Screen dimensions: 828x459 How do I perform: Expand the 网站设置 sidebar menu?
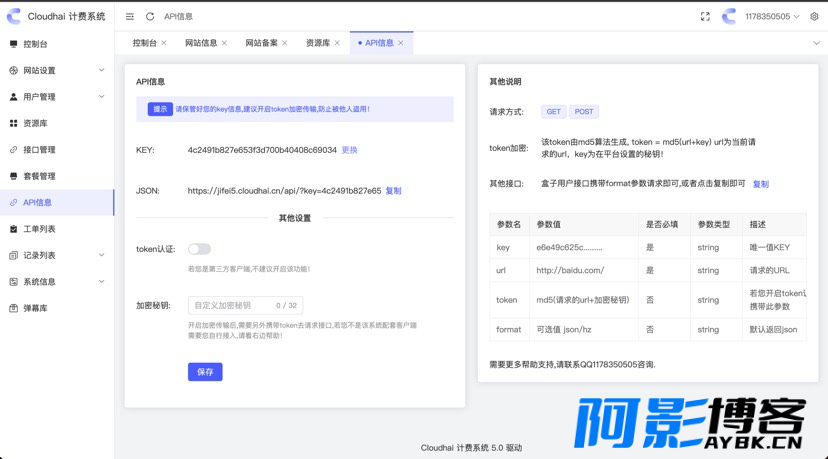click(x=57, y=70)
